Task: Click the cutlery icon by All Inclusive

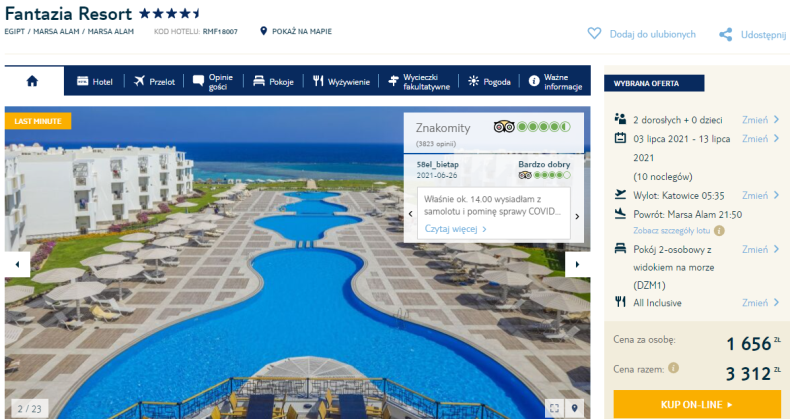Action: pos(620,302)
